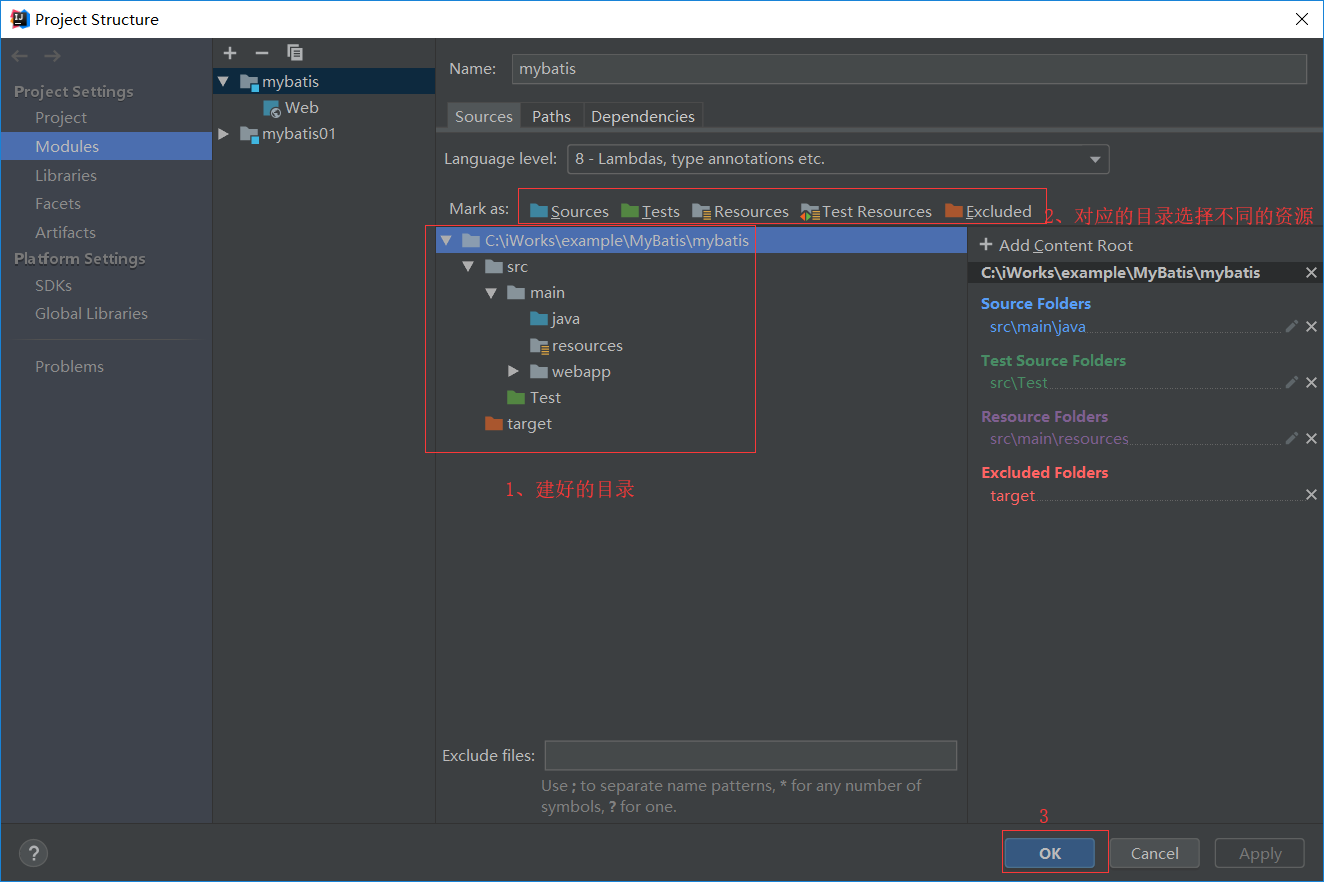Collapse the main folder in tree
This screenshot has height=882, width=1324.
[491, 293]
